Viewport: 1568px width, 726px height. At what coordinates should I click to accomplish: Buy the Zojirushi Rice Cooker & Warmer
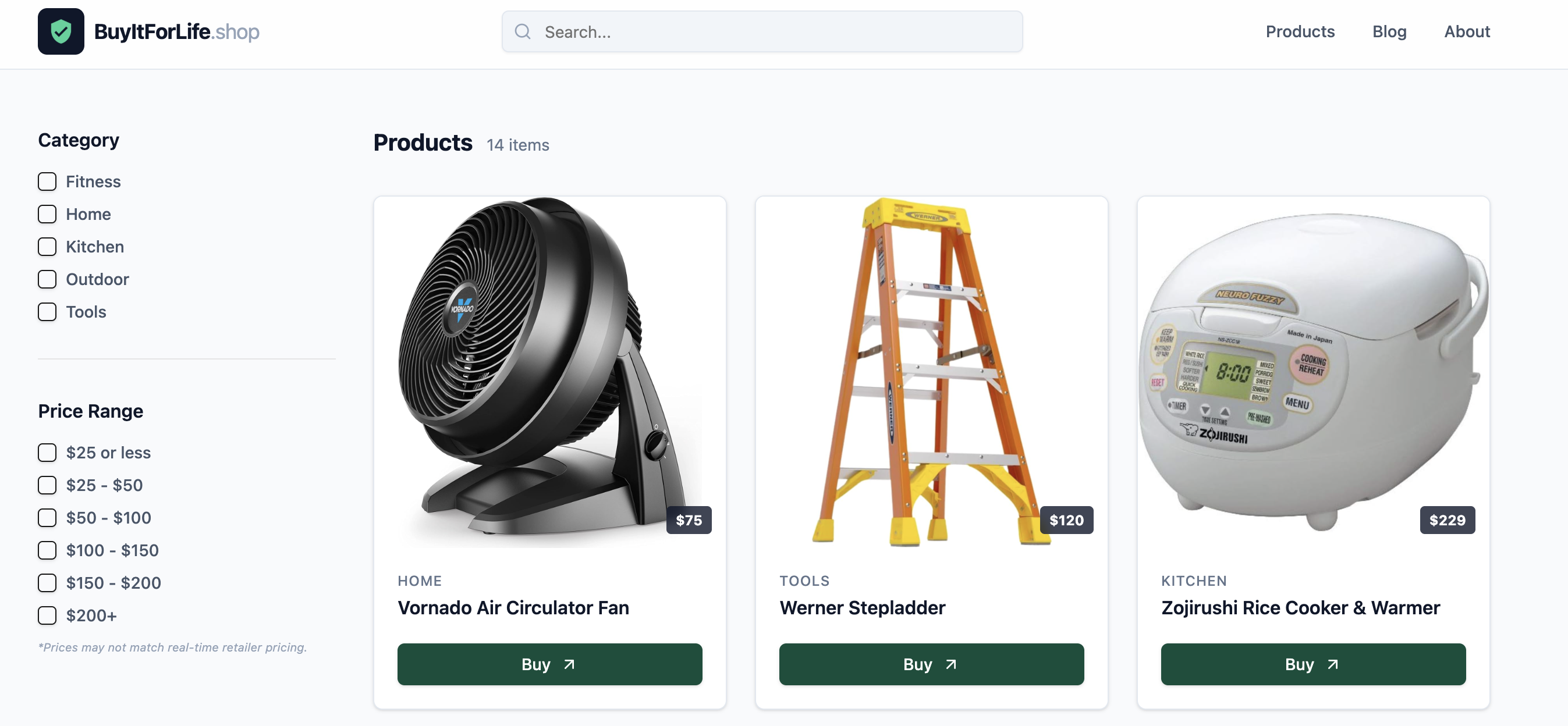pos(1313,664)
